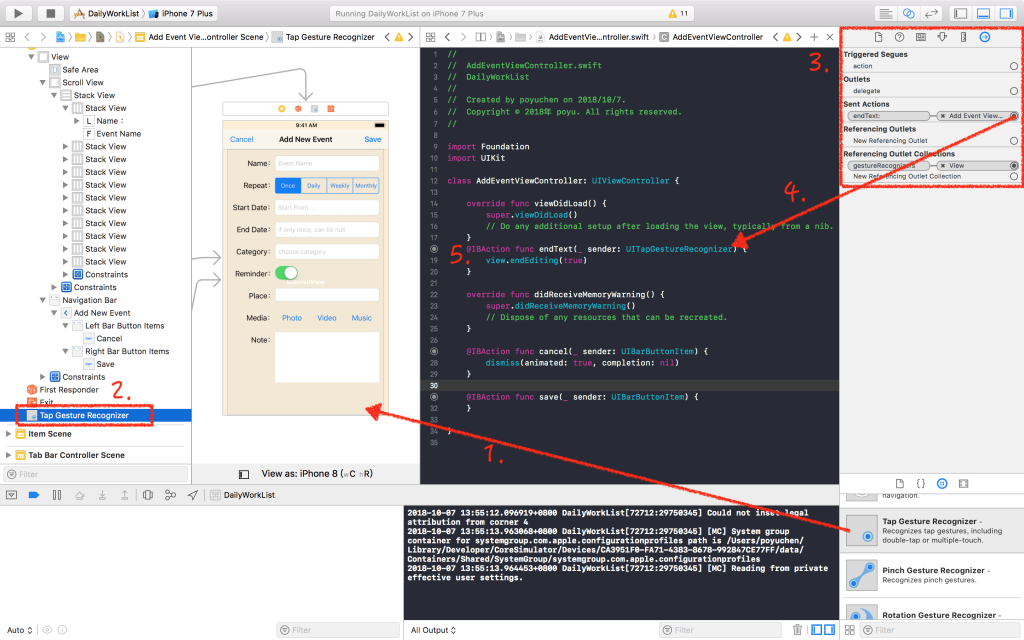Click the Music media button

coord(362,317)
